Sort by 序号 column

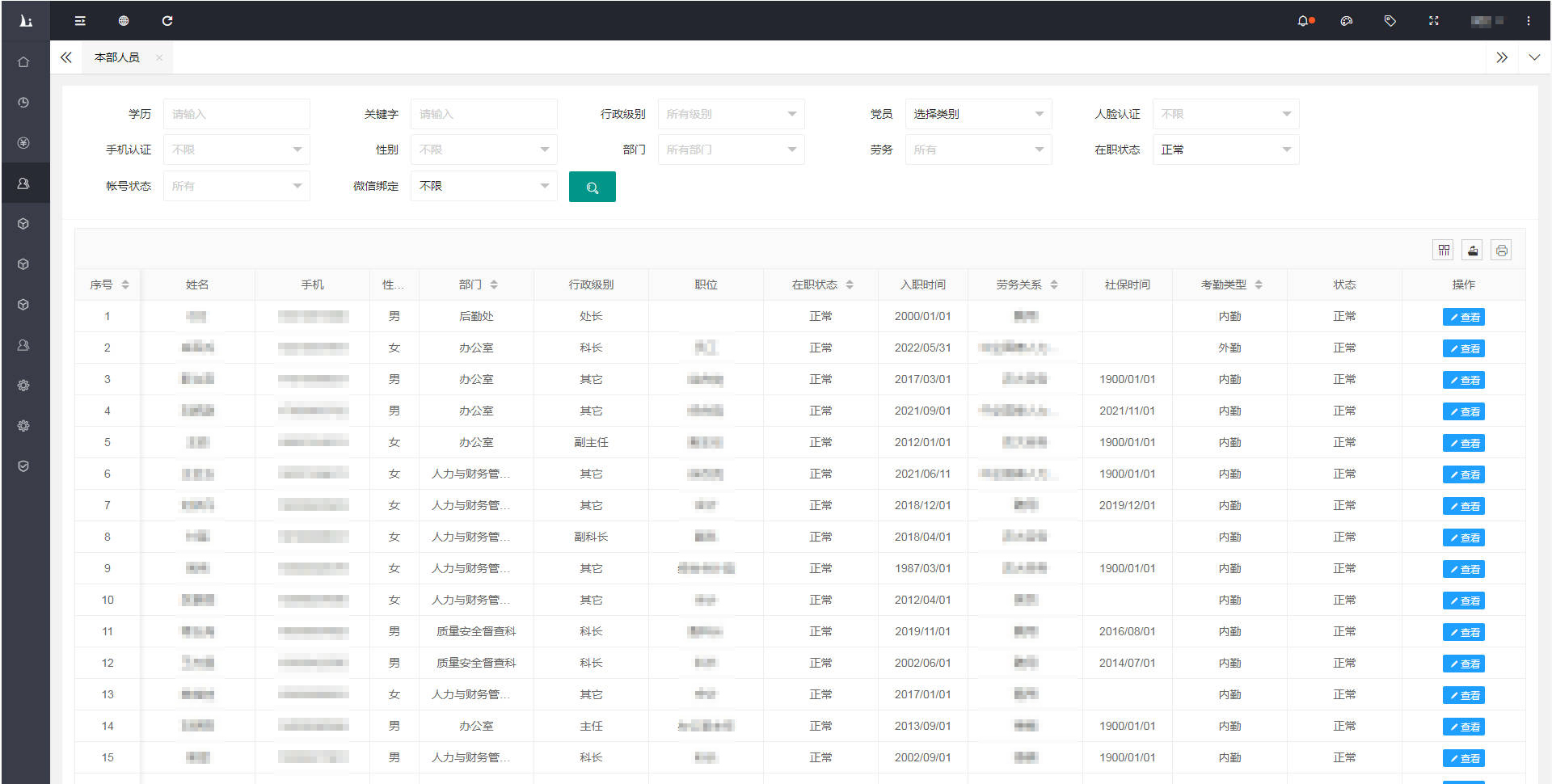125,285
